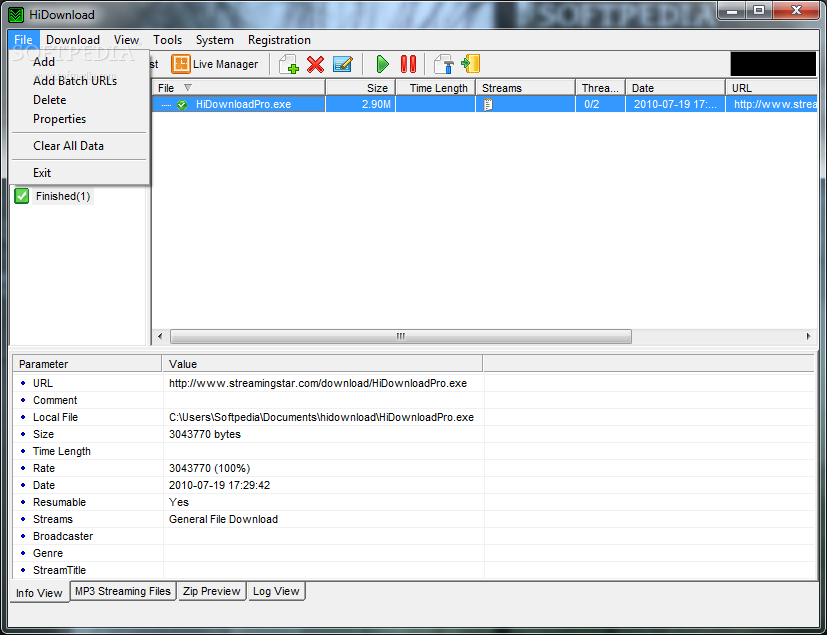Click the StreamTitle parameter row
This screenshot has height=635, width=827.
414,570
